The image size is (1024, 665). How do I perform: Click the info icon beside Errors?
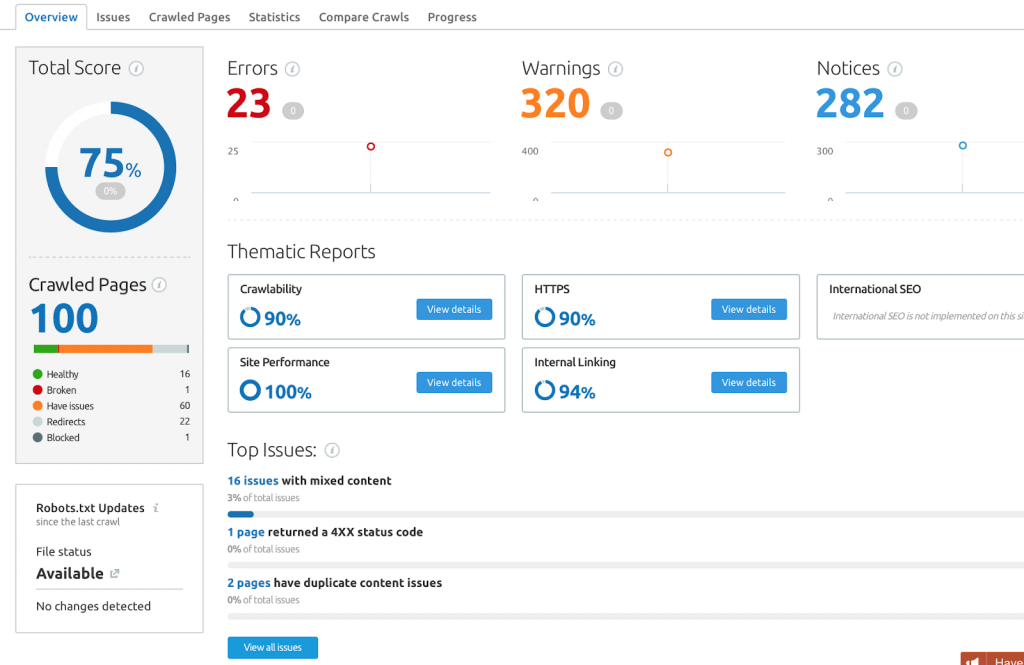point(293,69)
